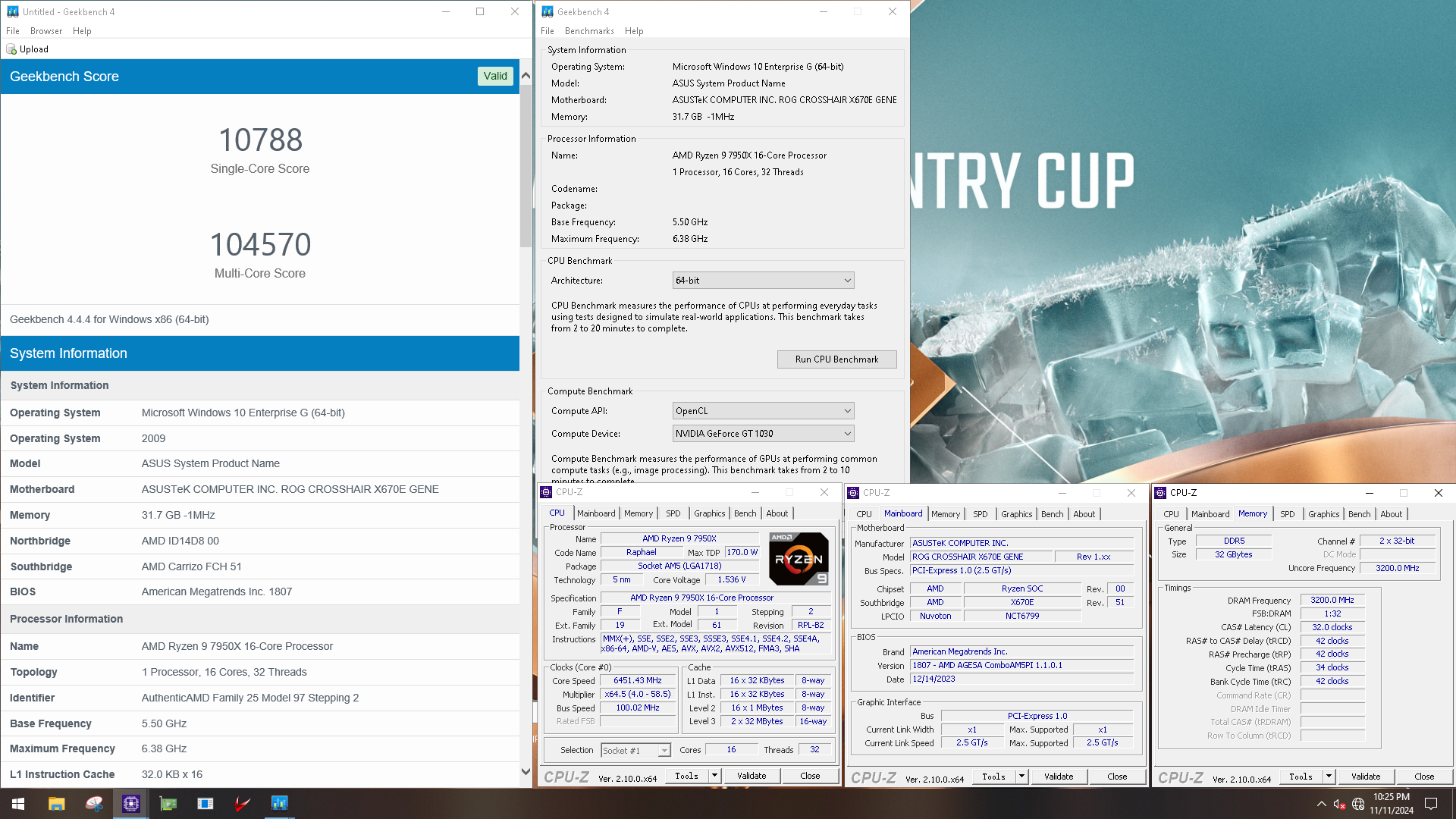Open the Benchmarks menu in Geekbench 4
The height and width of the screenshot is (819, 1456).
coord(589,31)
